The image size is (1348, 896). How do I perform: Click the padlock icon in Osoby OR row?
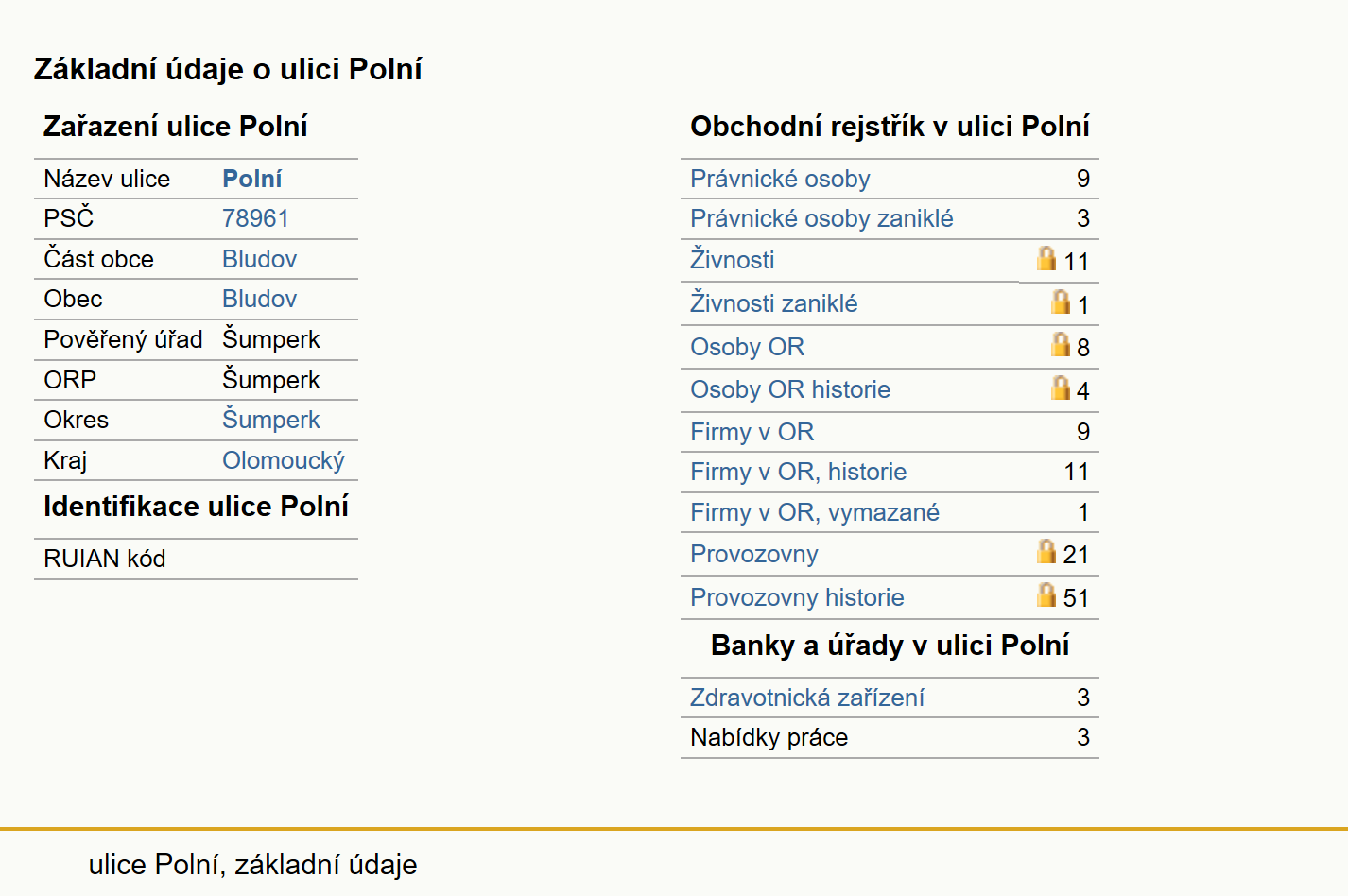1061,344
